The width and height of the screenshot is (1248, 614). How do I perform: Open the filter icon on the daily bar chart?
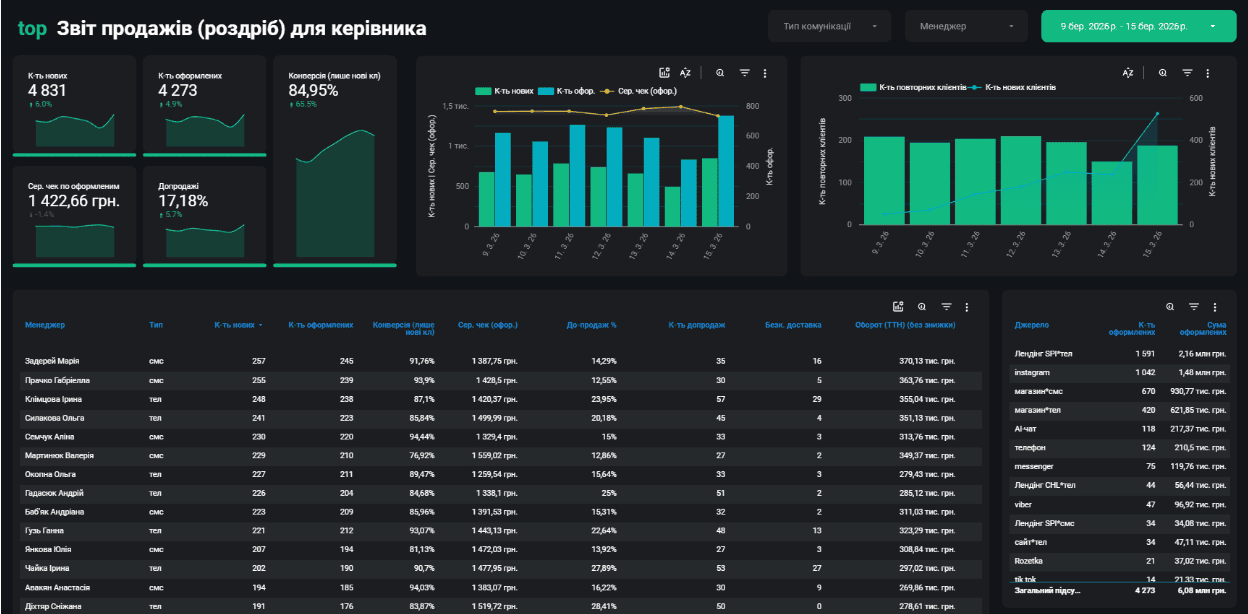click(745, 73)
